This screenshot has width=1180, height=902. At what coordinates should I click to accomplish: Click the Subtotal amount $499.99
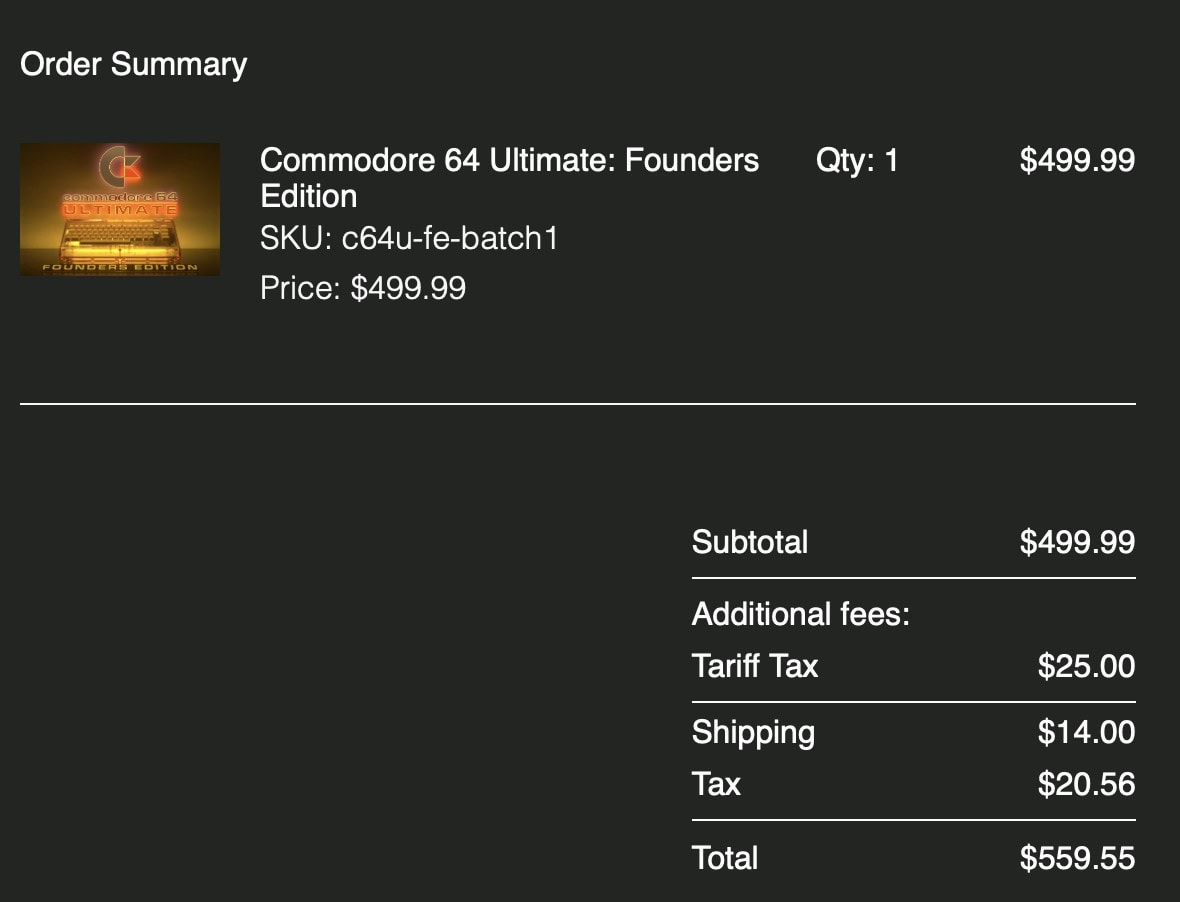click(x=1077, y=542)
